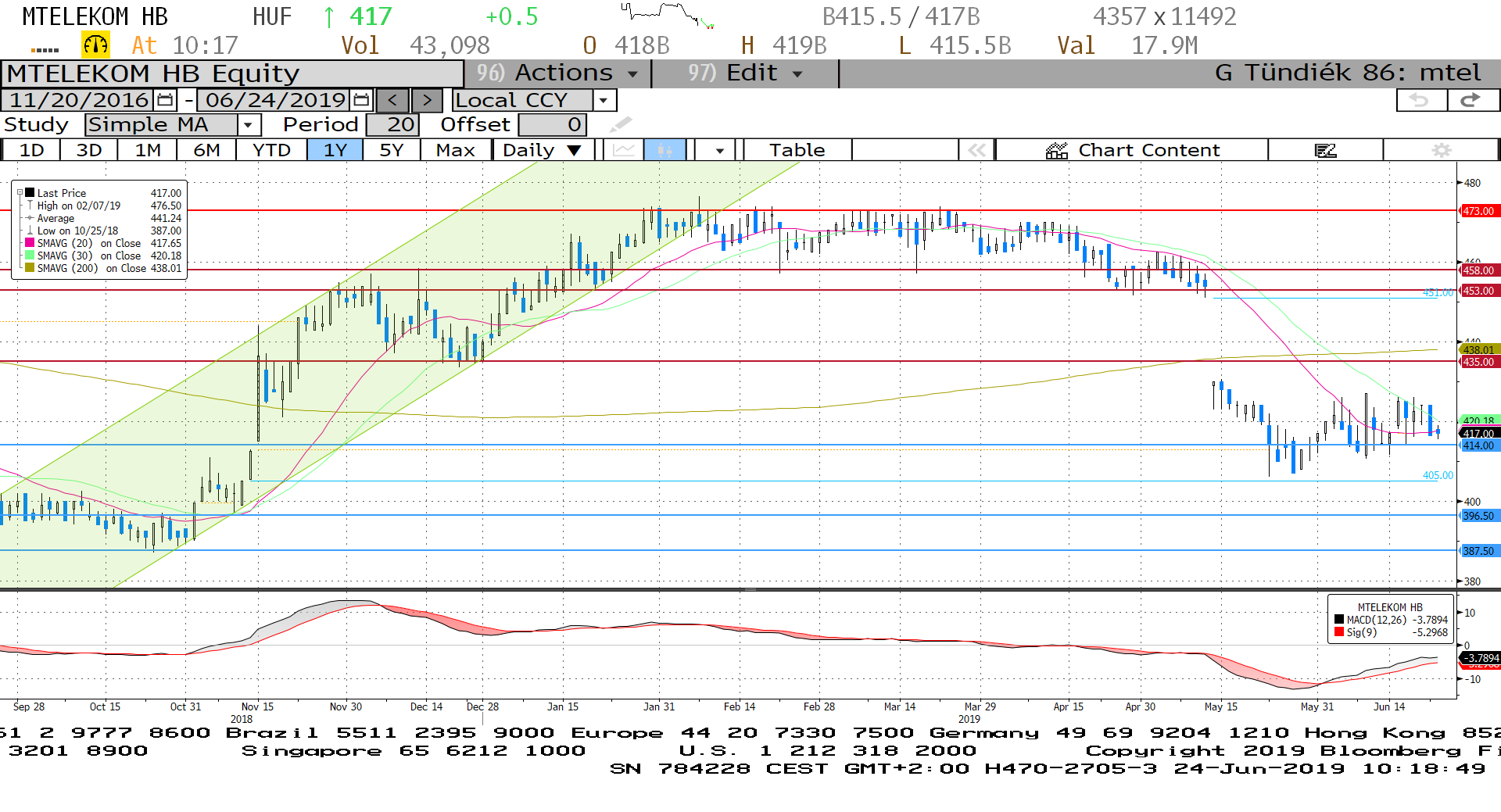
Task: Click the undo arrow button
Action: point(1420,100)
